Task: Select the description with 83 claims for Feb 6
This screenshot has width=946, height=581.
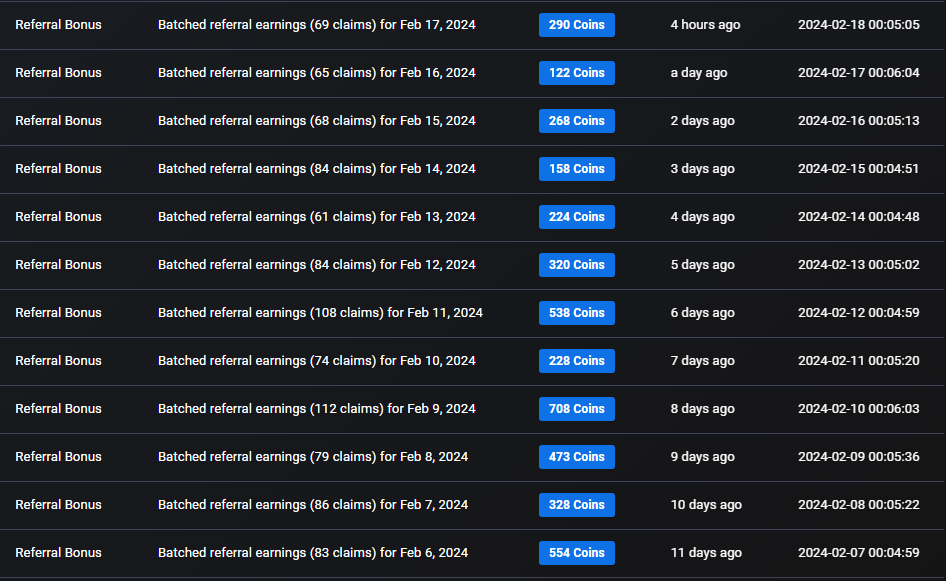Action: [x=313, y=553]
